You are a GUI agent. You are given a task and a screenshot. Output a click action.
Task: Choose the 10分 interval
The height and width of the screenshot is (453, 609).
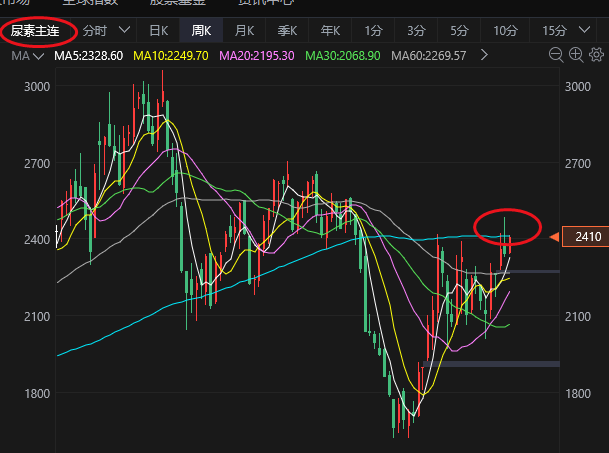point(504,31)
